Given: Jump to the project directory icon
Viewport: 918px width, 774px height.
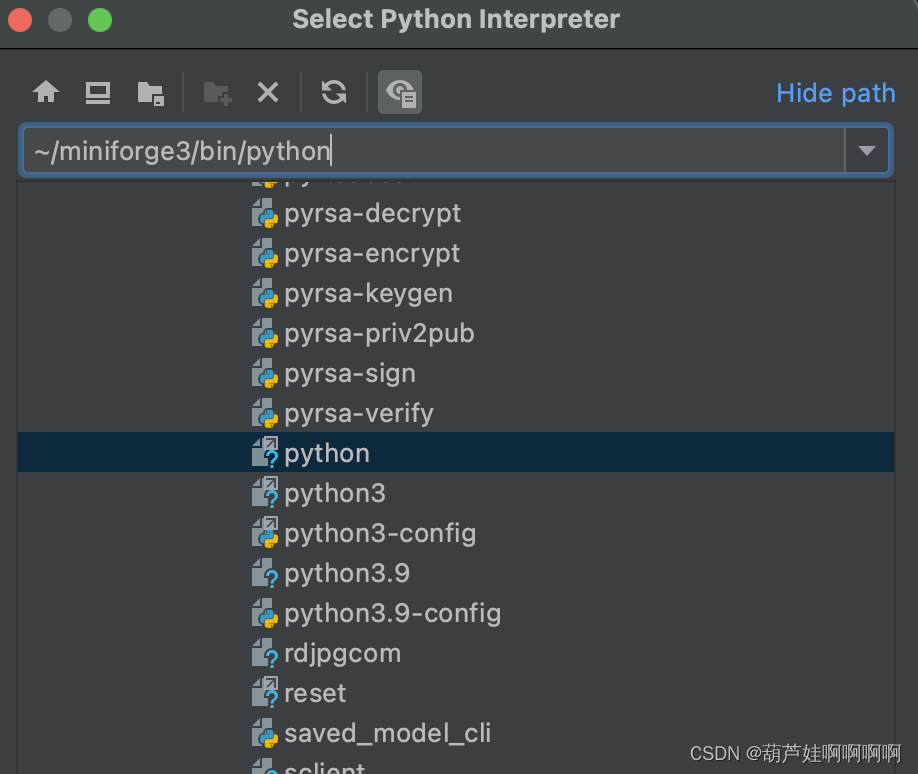Looking at the screenshot, I should tap(150, 93).
